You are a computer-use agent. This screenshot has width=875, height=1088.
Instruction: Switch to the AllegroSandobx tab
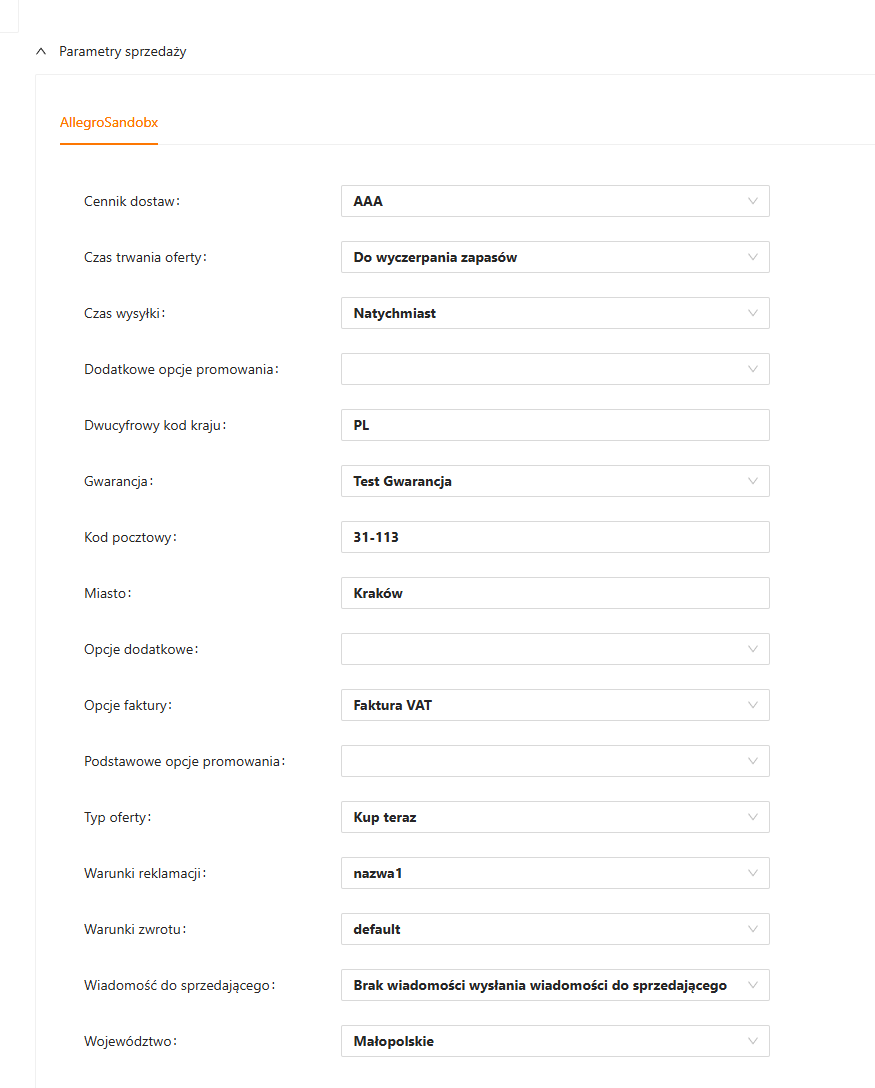109,123
